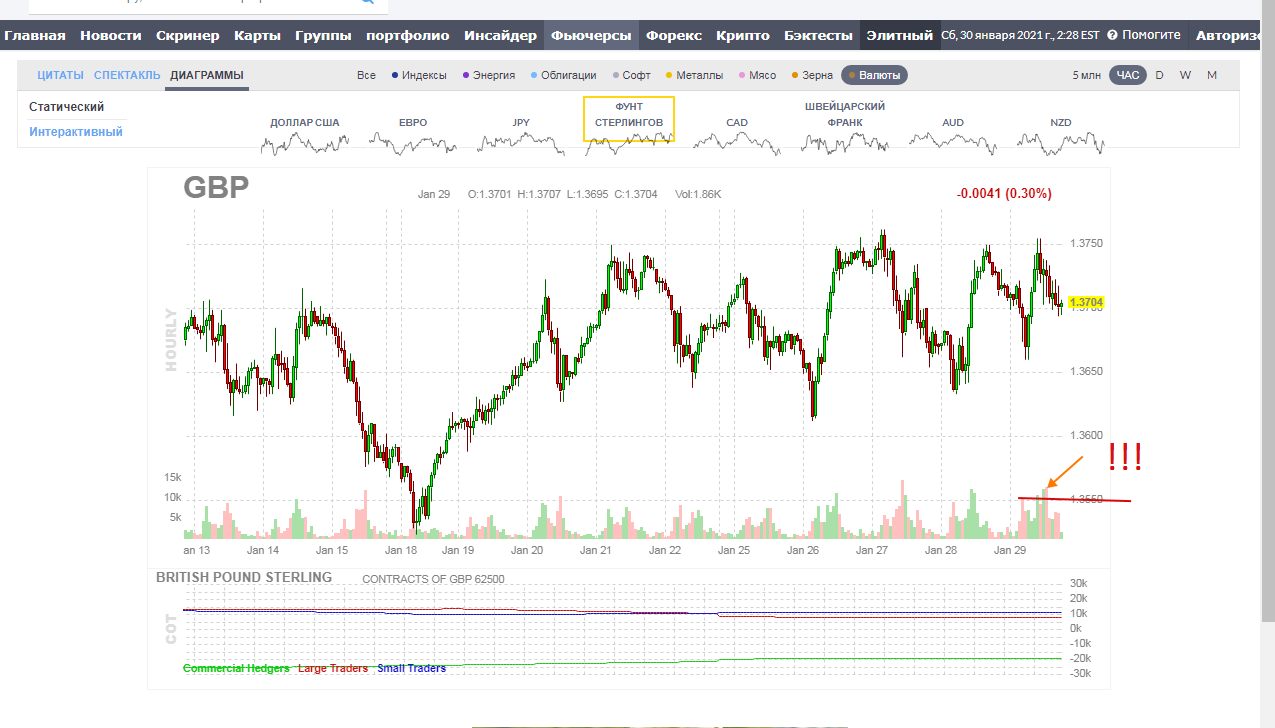Choose the Статический chart mode
The width and height of the screenshot is (1275, 728).
pos(66,107)
